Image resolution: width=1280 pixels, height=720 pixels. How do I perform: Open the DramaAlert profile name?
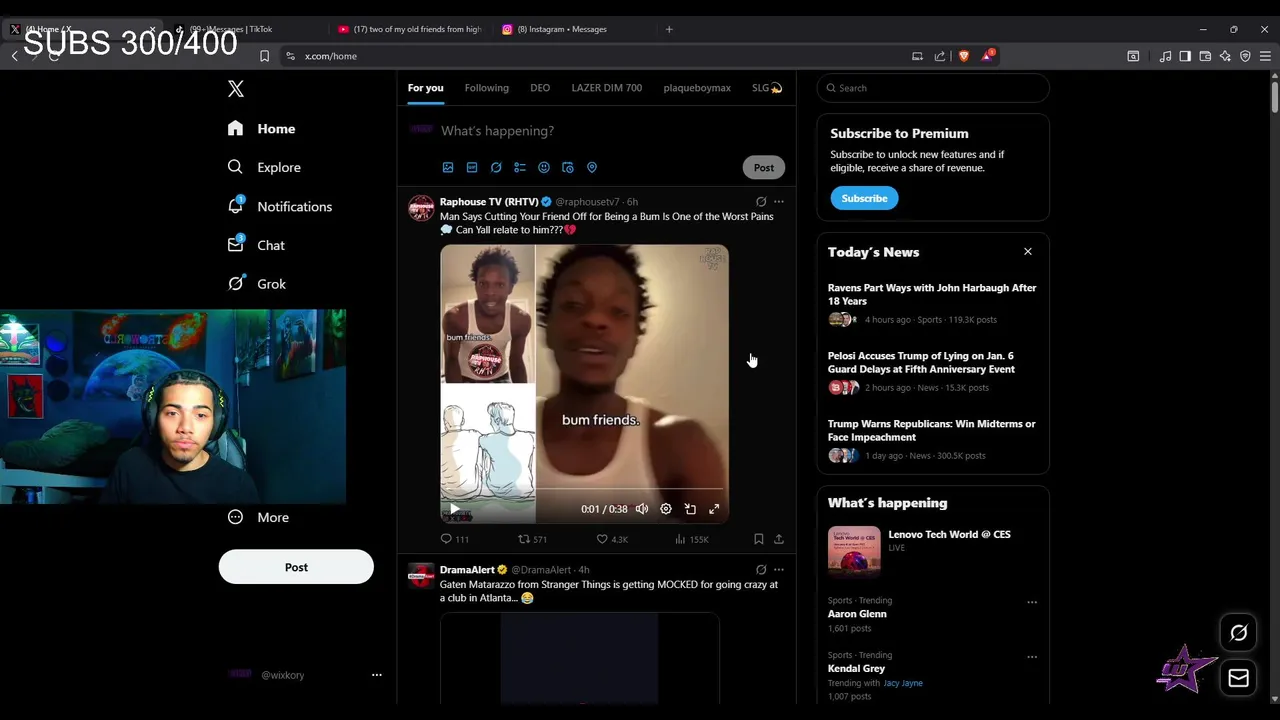click(467, 570)
